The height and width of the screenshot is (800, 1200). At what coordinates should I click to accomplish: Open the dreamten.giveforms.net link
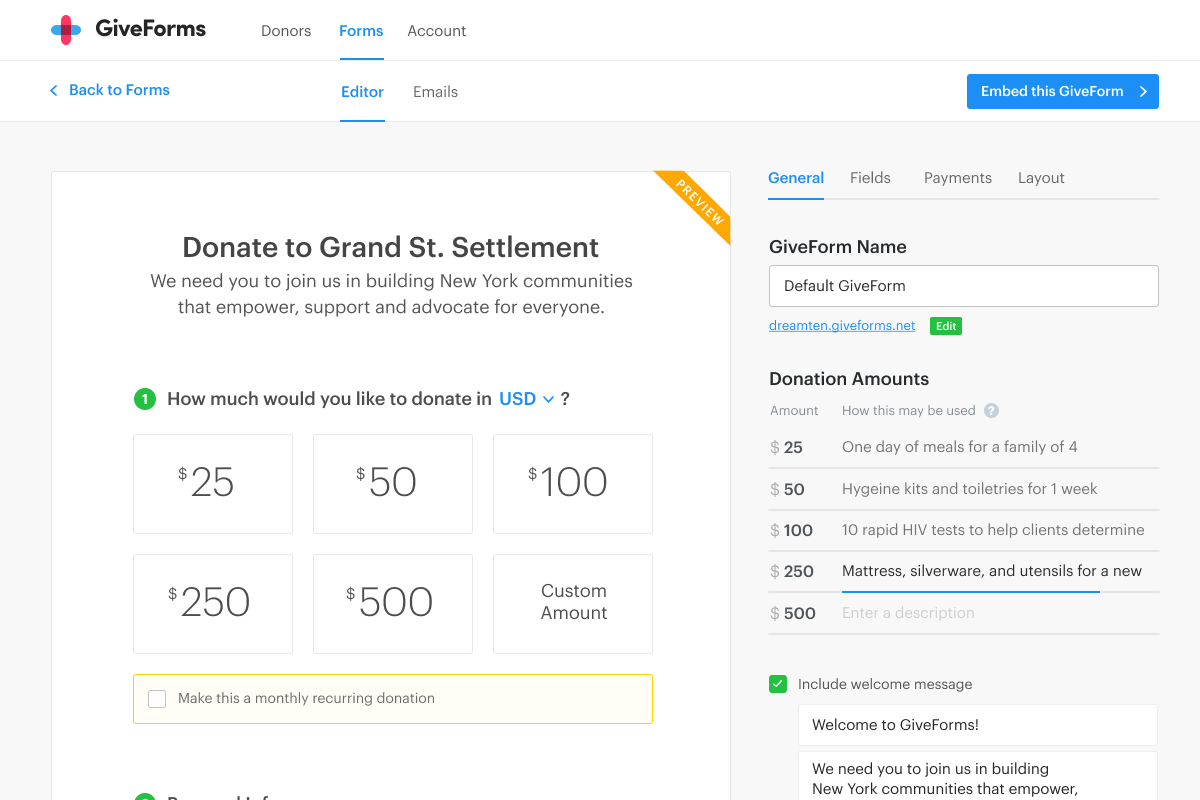tap(842, 326)
